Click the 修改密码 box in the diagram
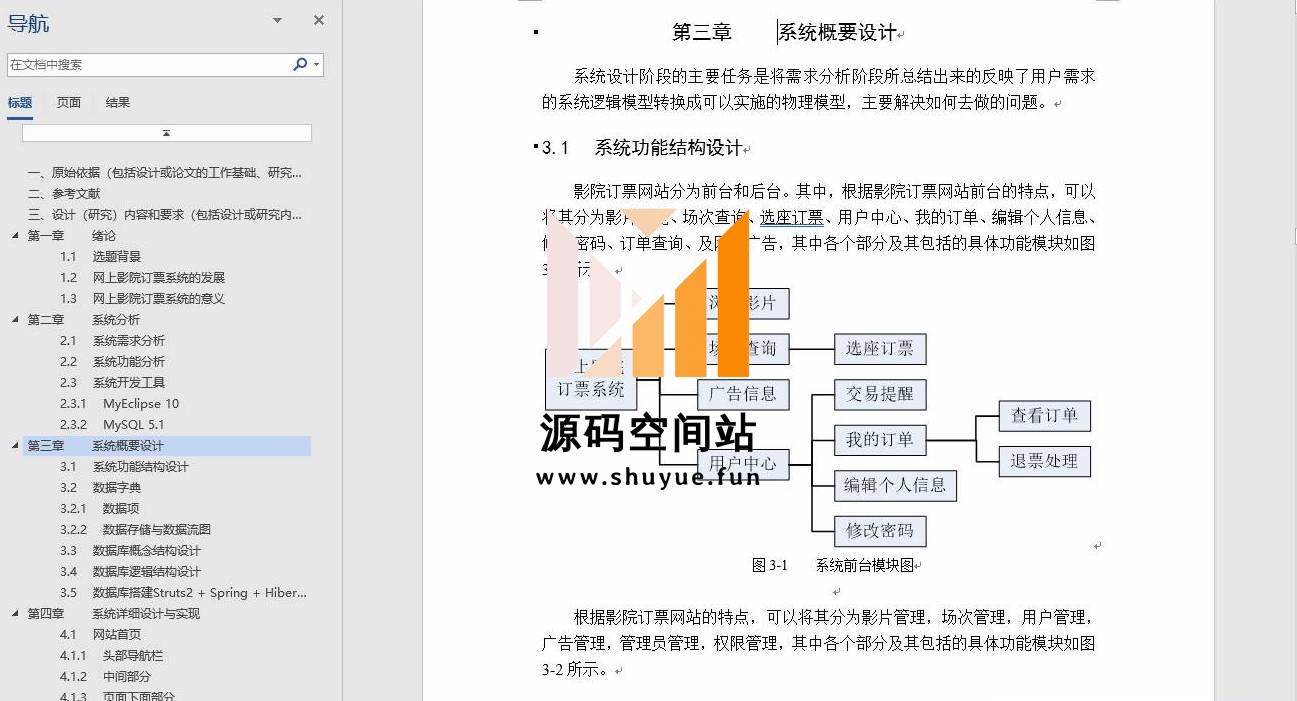Image resolution: width=1297 pixels, height=701 pixels. (880, 531)
